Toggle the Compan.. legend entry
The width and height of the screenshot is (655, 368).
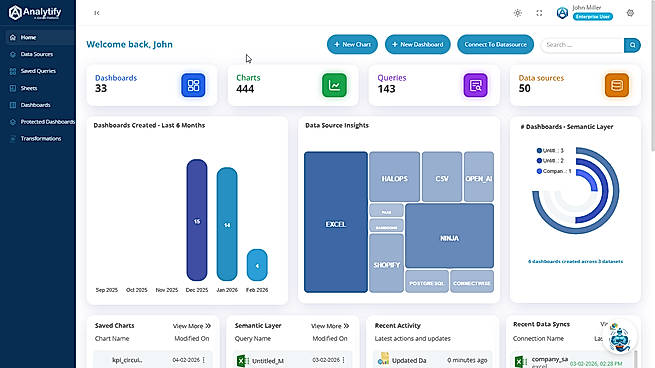[554, 171]
